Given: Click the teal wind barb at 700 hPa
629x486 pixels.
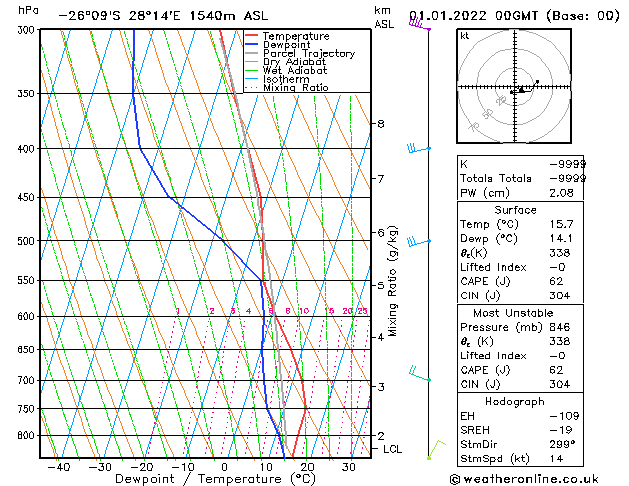Looking at the screenshot, I should pos(420,374).
